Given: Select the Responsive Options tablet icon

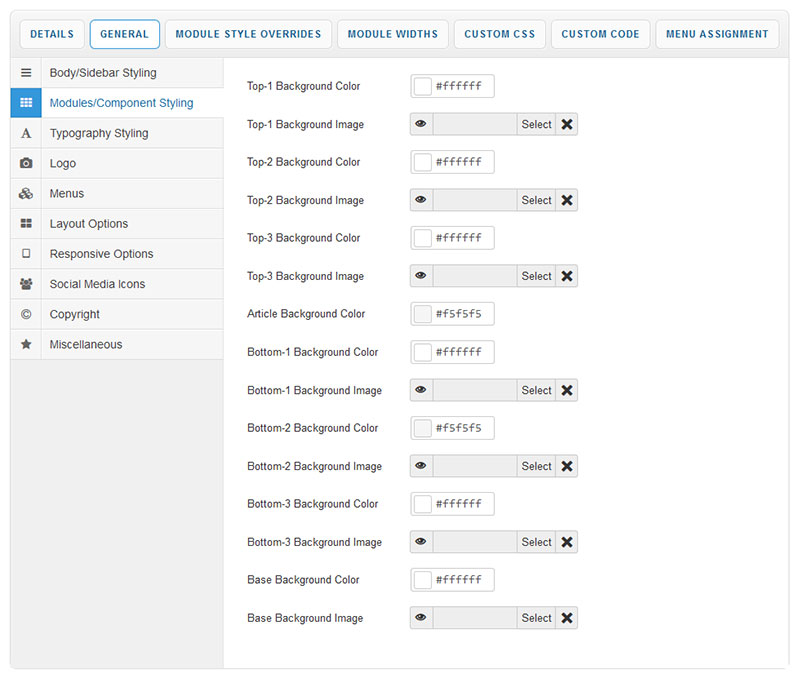Looking at the screenshot, I should point(26,254).
